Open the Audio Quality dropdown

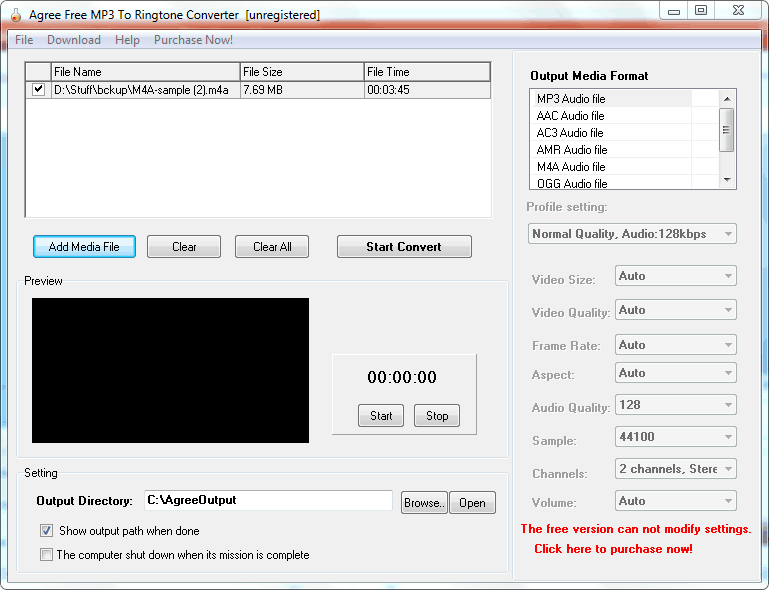pos(676,405)
